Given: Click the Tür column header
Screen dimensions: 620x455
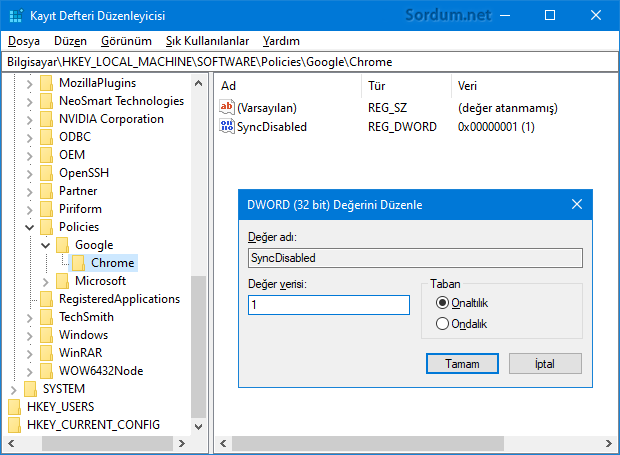Looking at the screenshot, I should click(406, 86).
